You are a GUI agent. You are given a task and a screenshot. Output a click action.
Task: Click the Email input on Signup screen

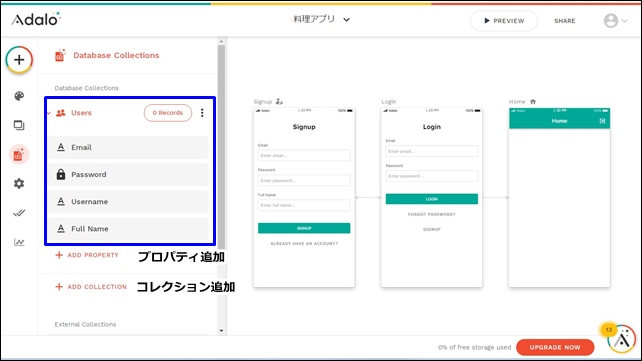[x=304, y=156]
